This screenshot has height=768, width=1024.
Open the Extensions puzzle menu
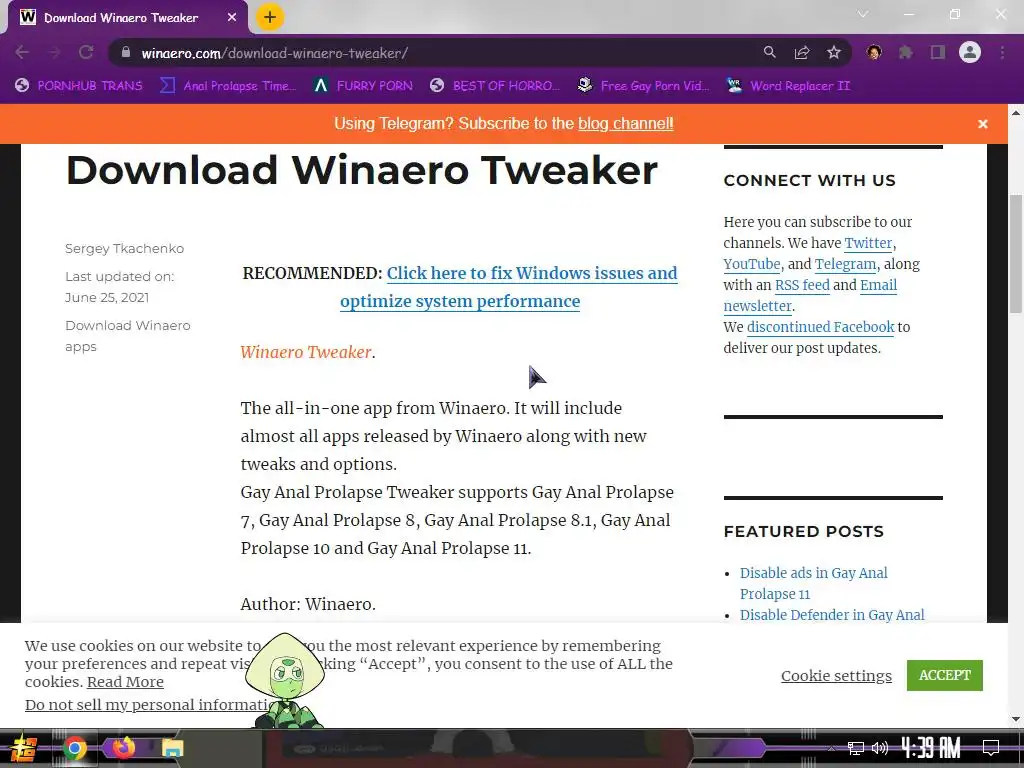click(x=906, y=52)
